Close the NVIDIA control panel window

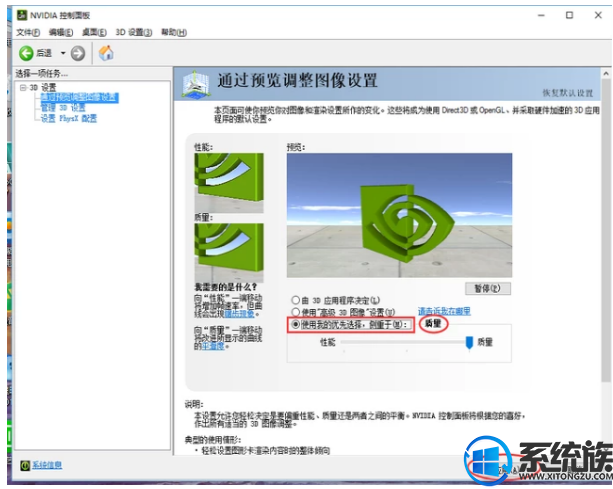[598, 15]
